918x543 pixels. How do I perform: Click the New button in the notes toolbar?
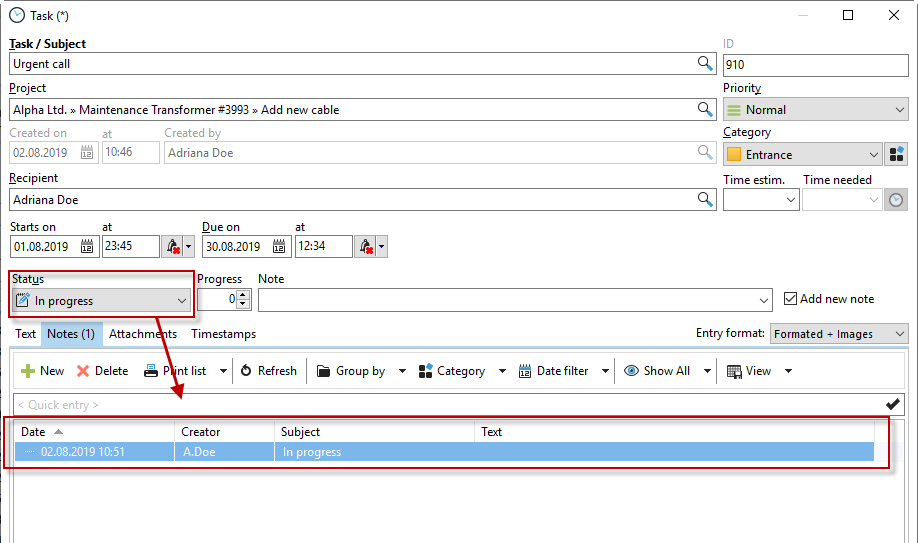[x=42, y=371]
